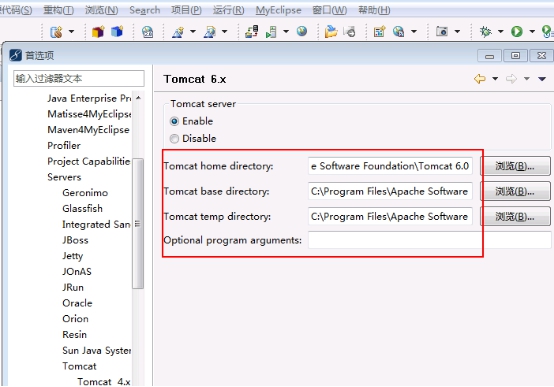Click the first database toolbar icon
The width and height of the screenshot is (554, 387).
[x=57, y=32]
